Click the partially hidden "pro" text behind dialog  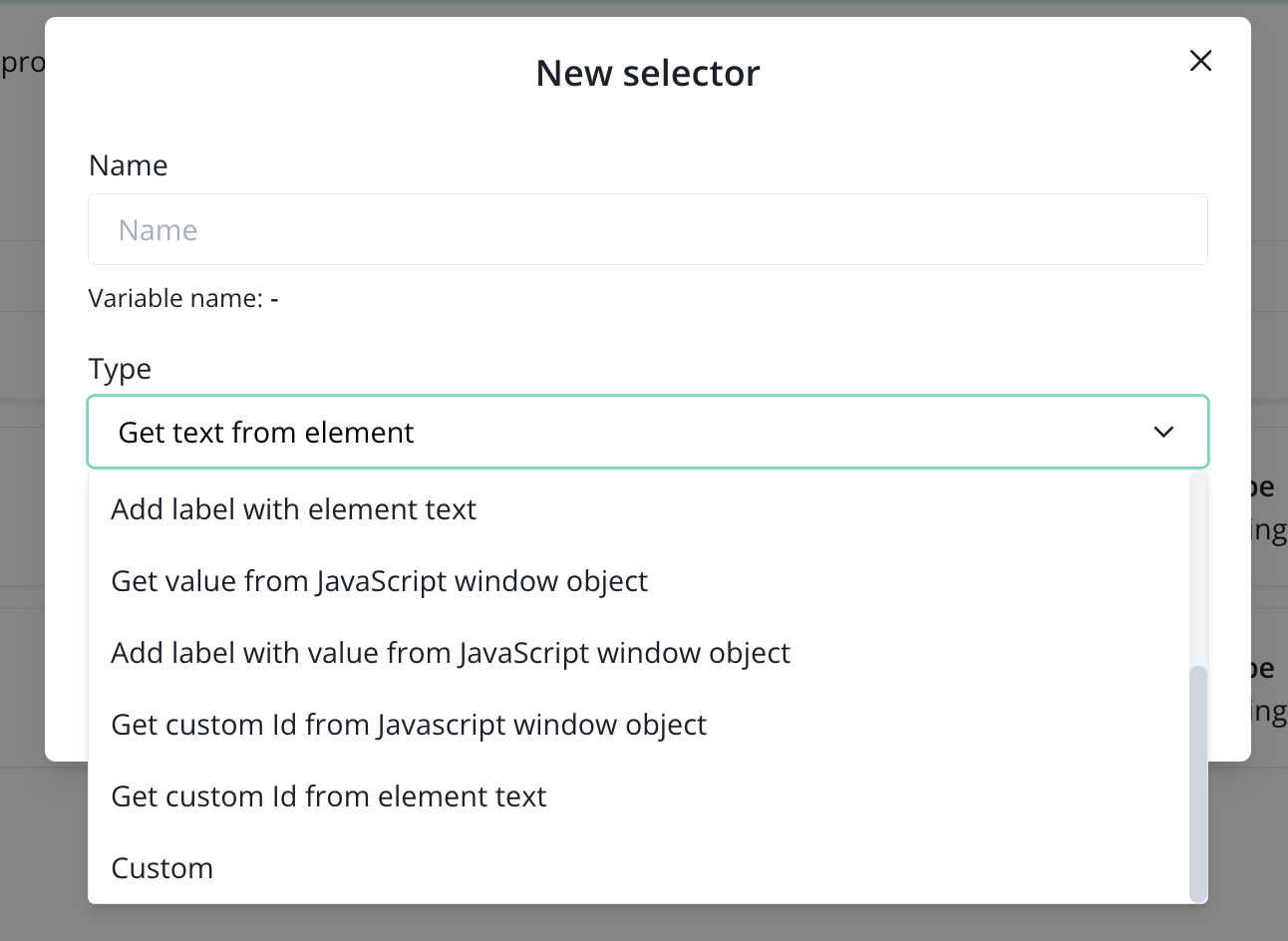coord(22,63)
